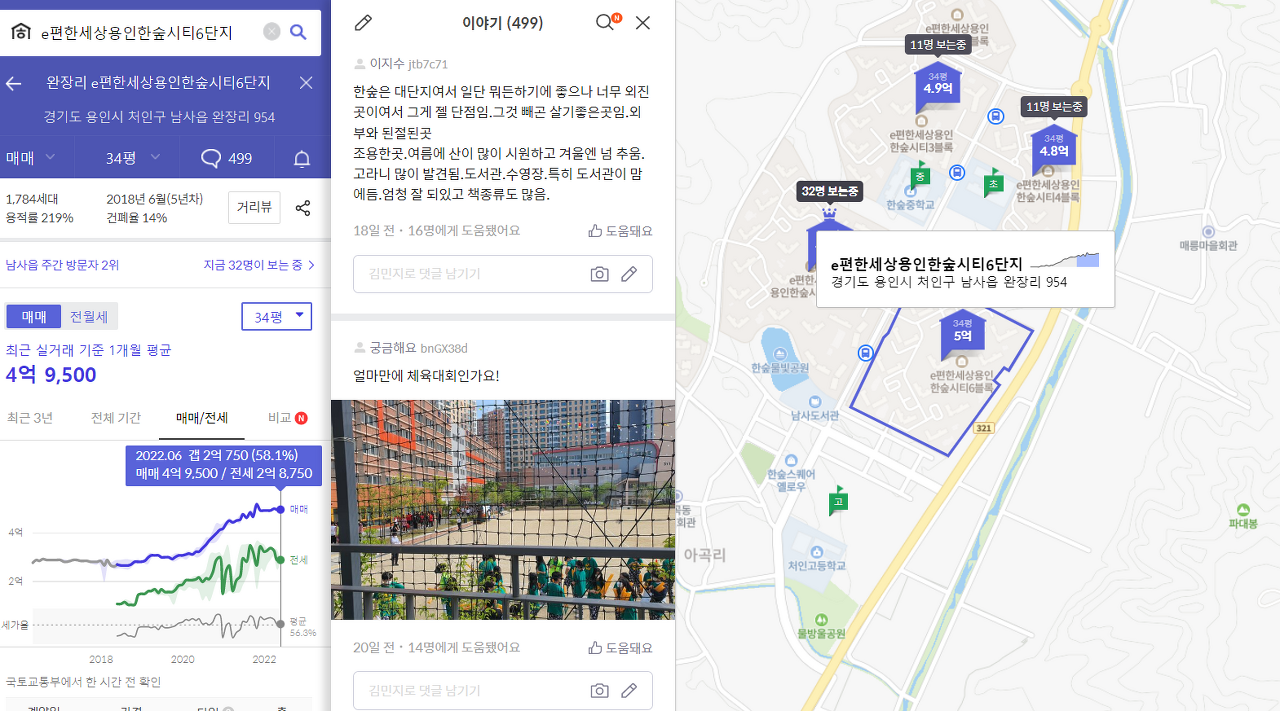
Task: Open the 499 comments speech bubble
Action: pyautogui.click(x=226, y=158)
